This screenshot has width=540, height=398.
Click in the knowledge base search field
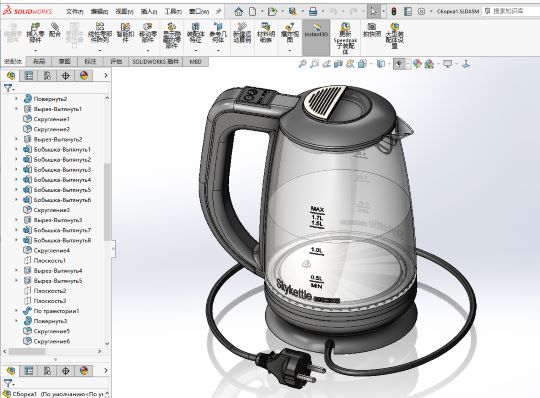point(511,11)
